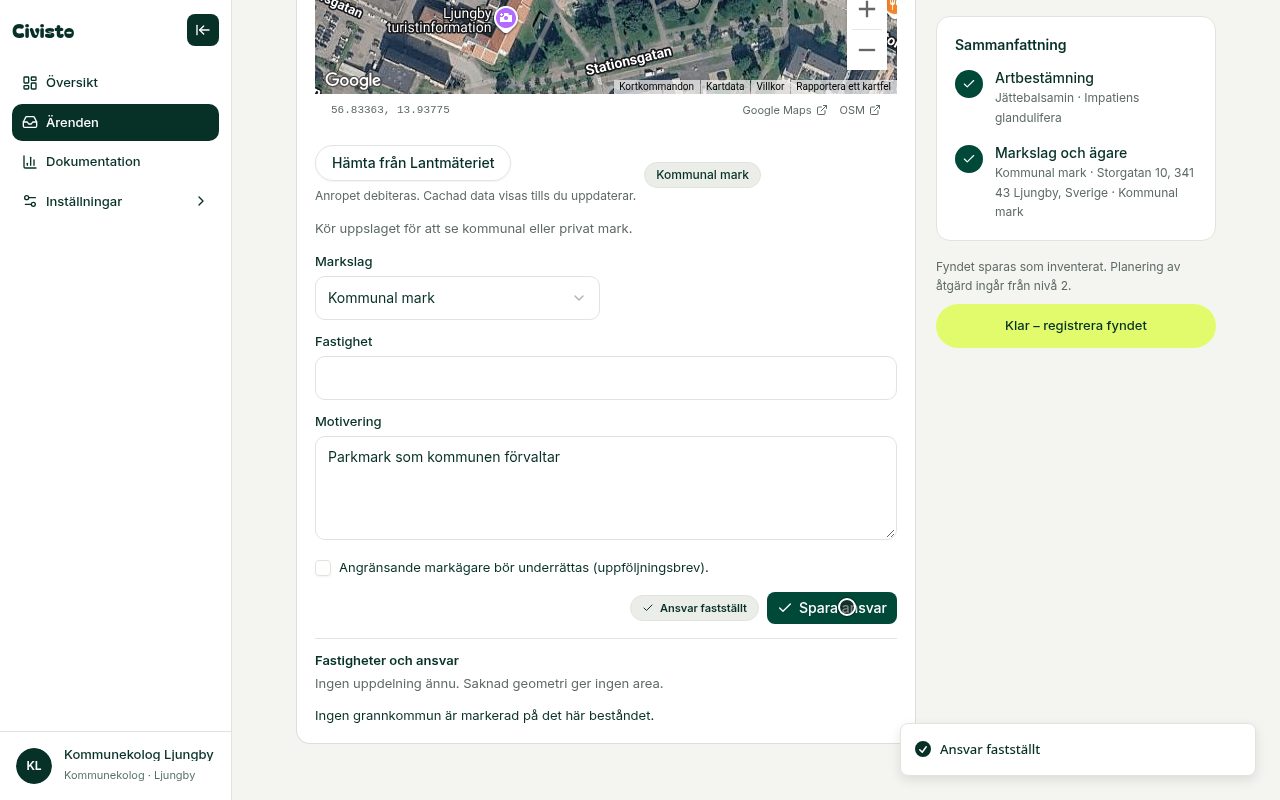This screenshot has width=1280, height=800.
Task: Open map Villkor link
Action: pyautogui.click(x=770, y=87)
